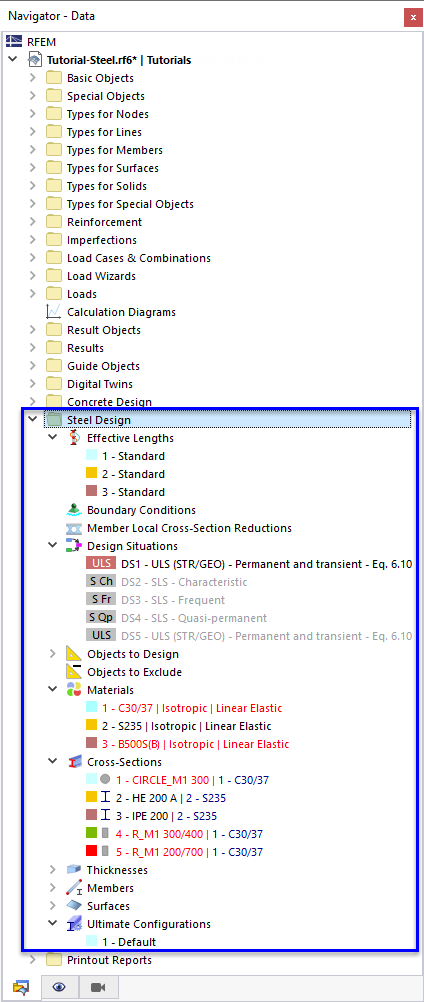Switch to the Display eye tab
Viewport: 424px width, 1002px height.
tap(59, 987)
